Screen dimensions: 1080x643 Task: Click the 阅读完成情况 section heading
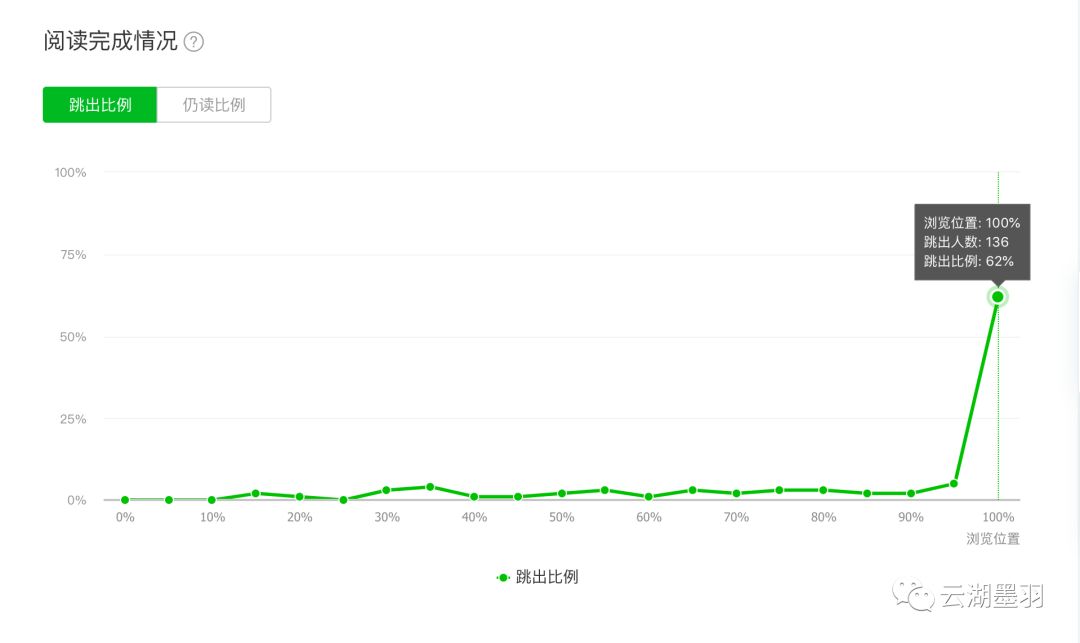click(x=110, y=41)
